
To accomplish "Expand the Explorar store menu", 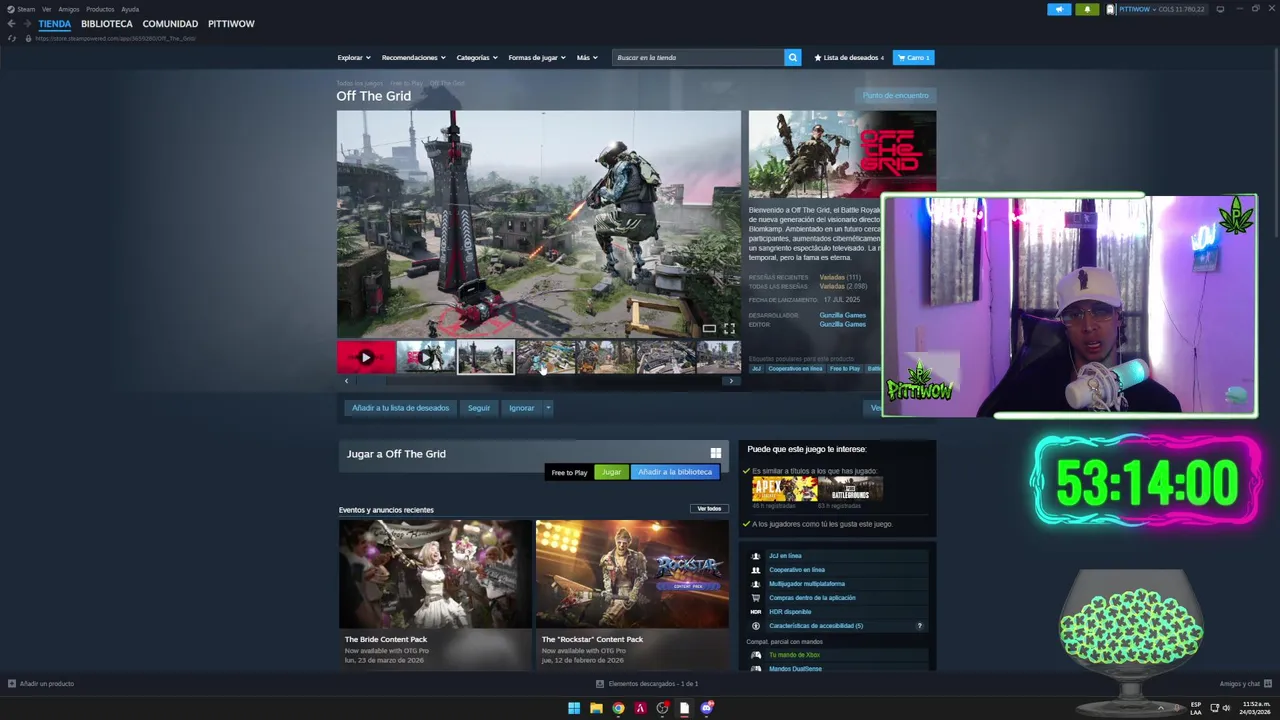I will (354, 58).
